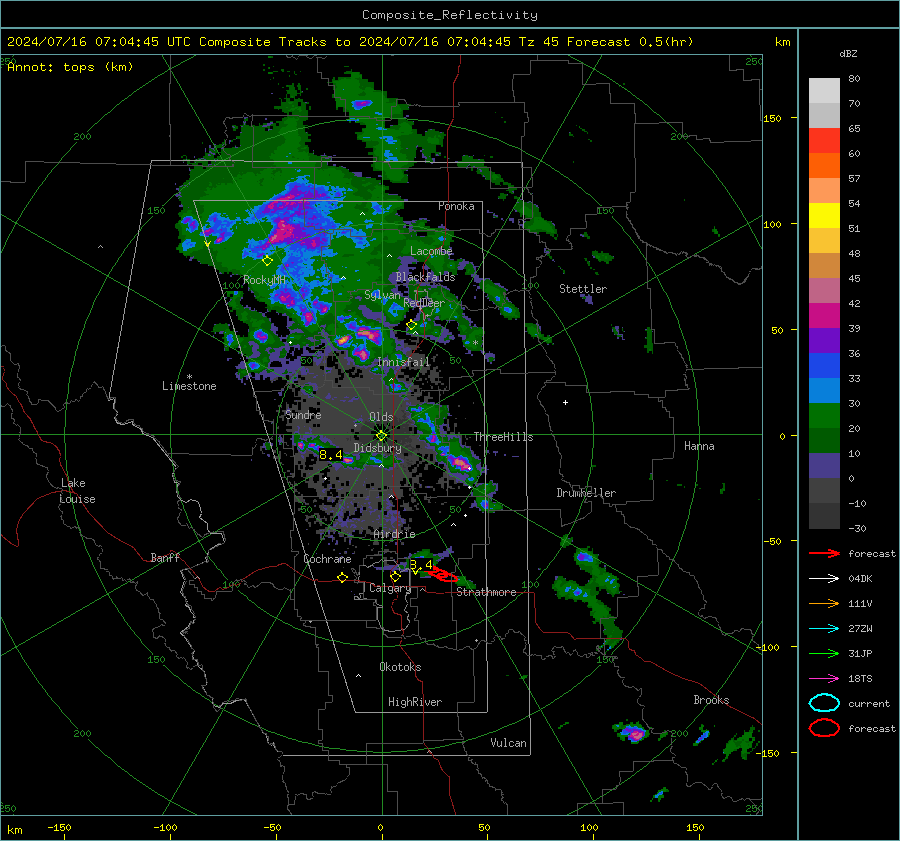Click the yellow diamond marker above RockyMH
The height and width of the screenshot is (841, 900).
point(267,261)
